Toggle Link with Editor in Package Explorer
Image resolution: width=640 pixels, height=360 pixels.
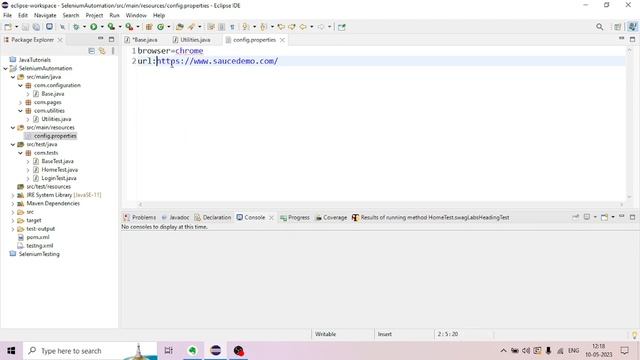[x=102, y=51]
